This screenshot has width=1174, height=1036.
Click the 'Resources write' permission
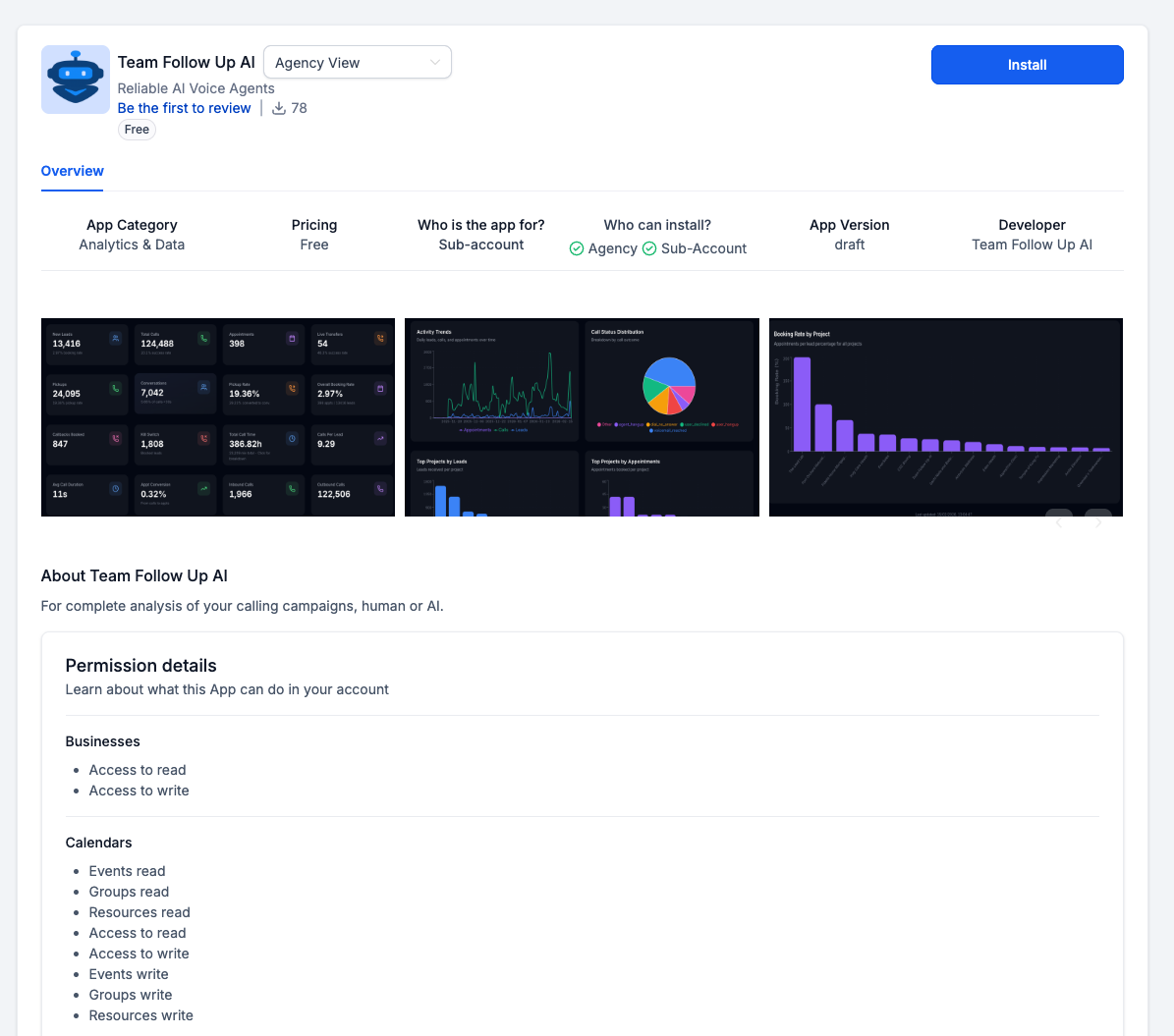click(x=141, y=1015)
